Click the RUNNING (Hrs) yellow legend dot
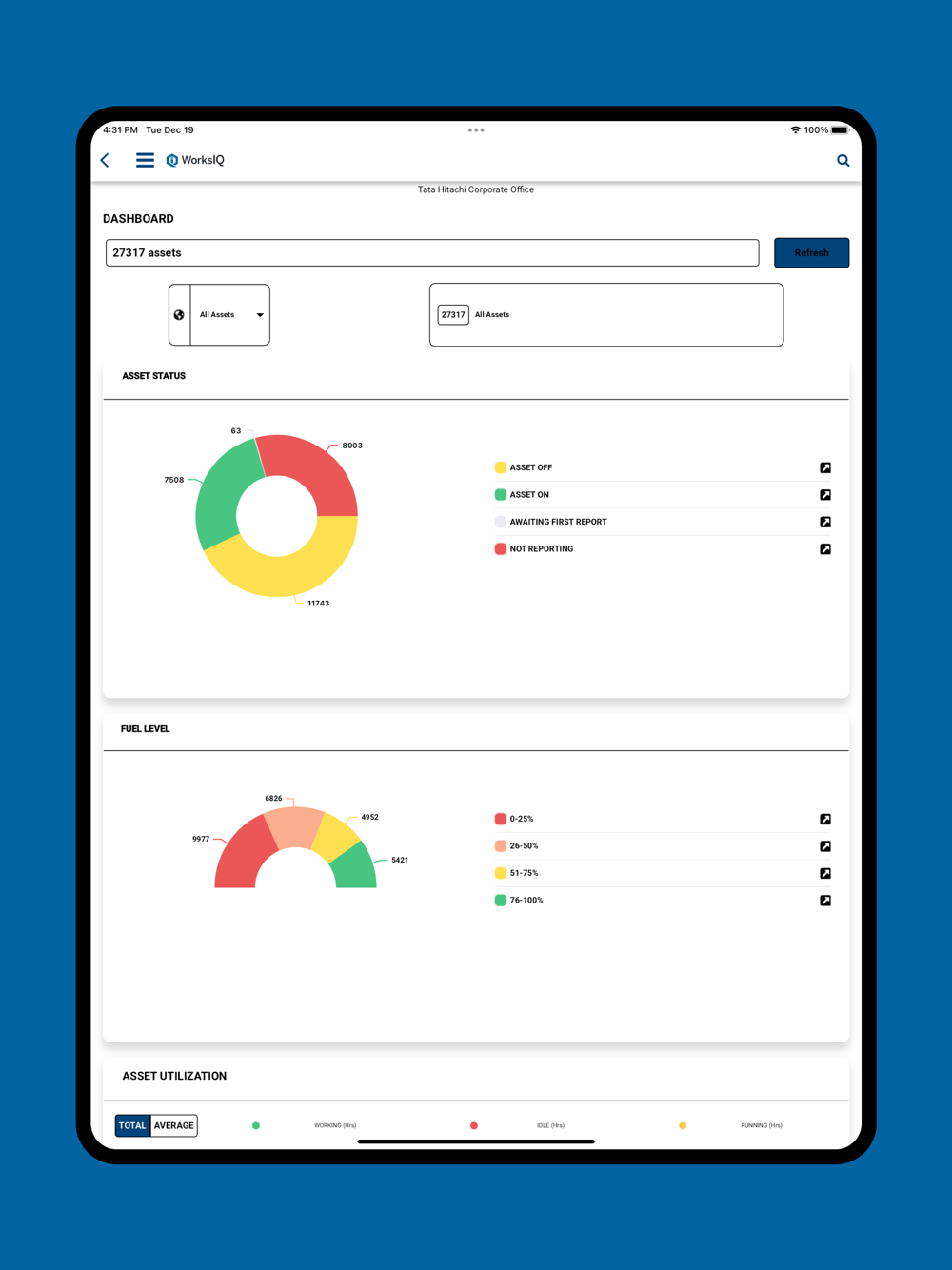The height and width of the screenshot is (1270, 952). click(x=683, y=1125)
